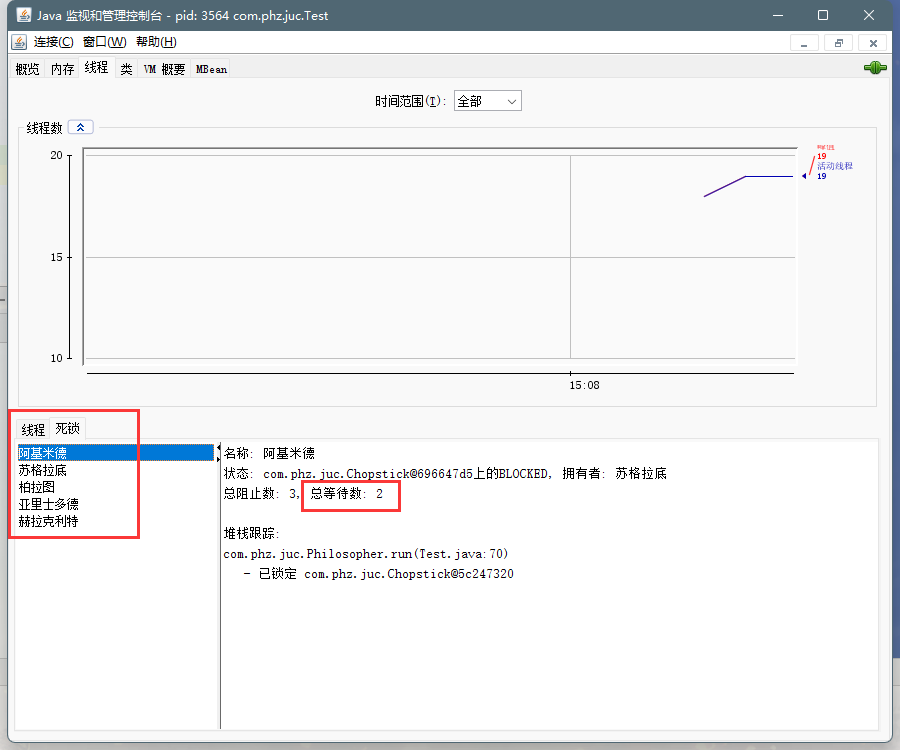The width and height of the screenshot is (900, 750).
Task: Click the Java icon beside the 连接 menu
Action: 19,42
